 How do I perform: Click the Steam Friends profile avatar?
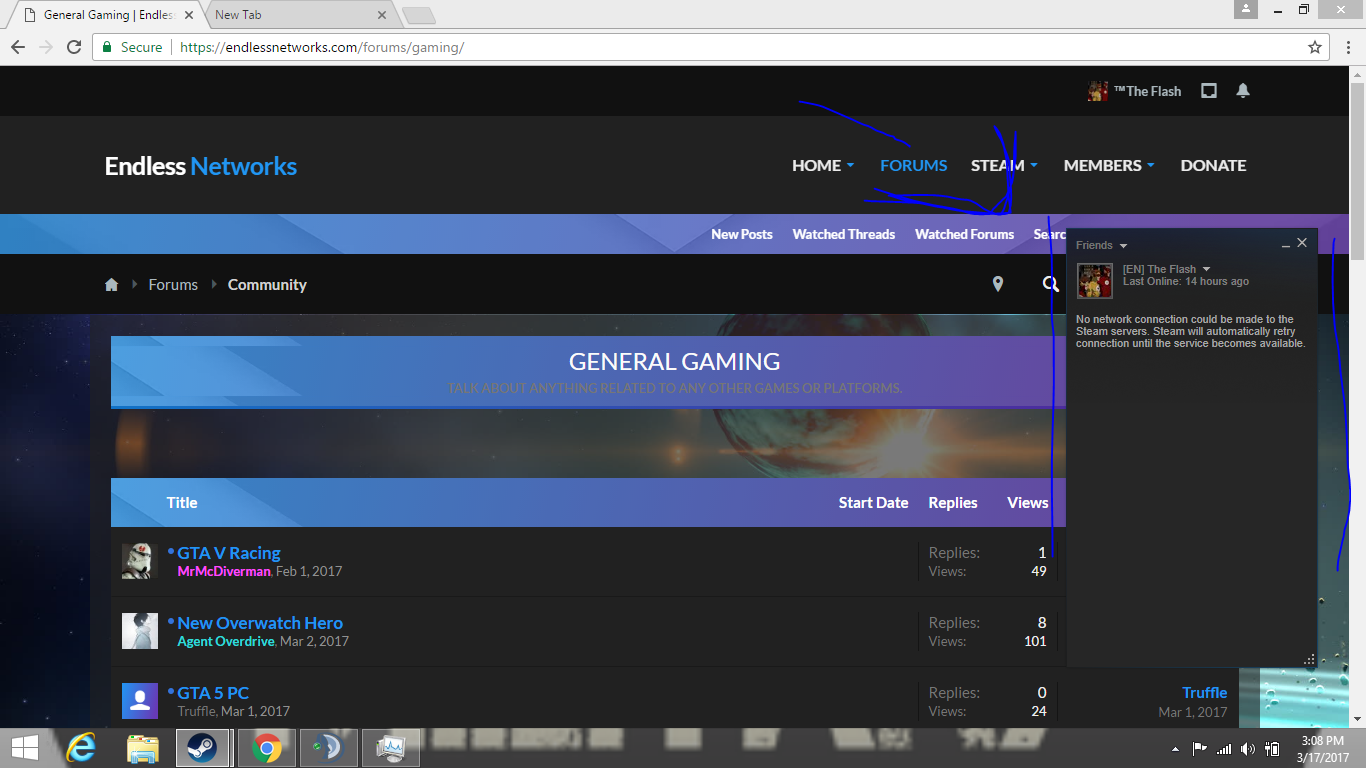(1095, 281)
